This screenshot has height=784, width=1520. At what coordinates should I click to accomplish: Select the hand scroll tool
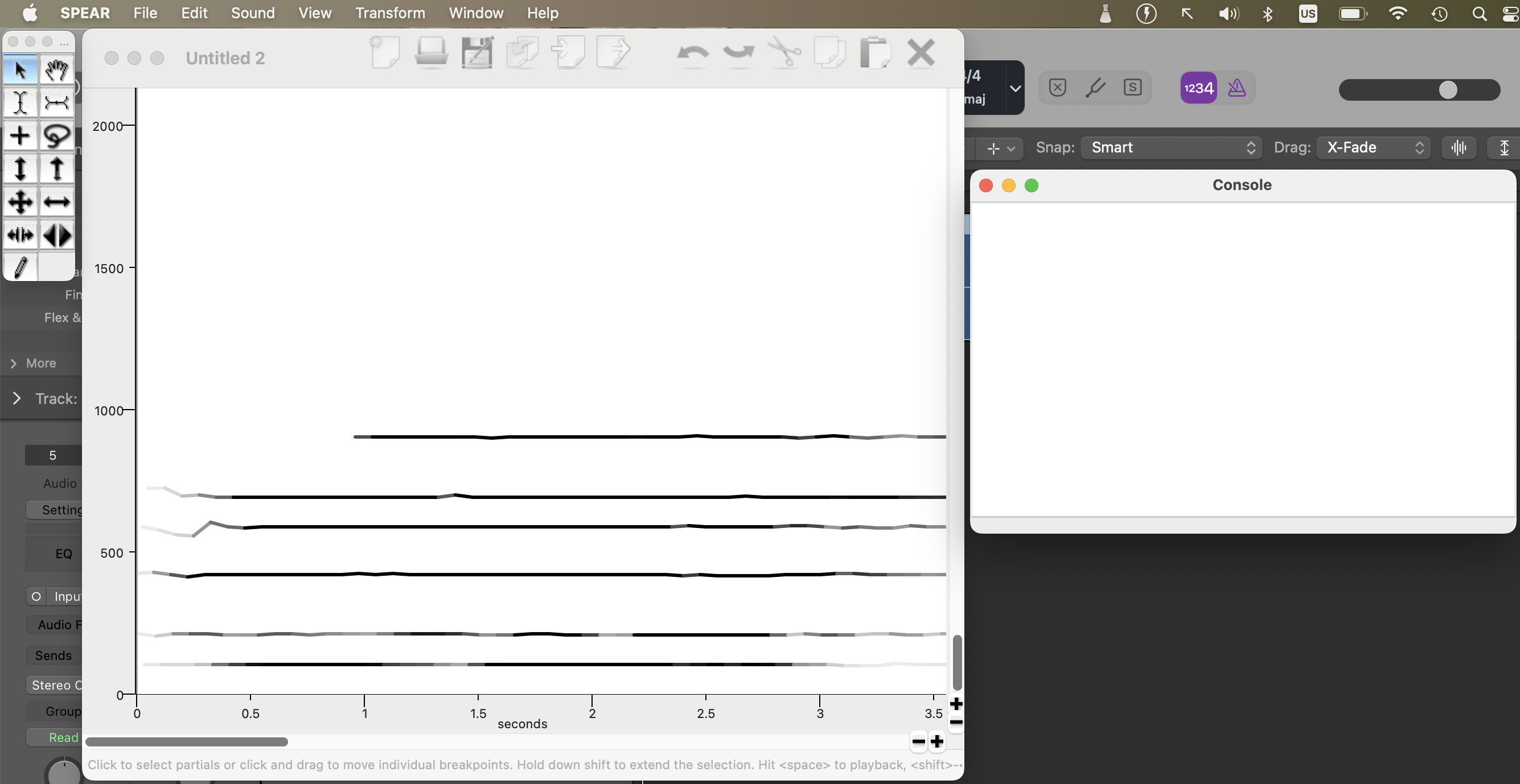[x=57, y=70]
